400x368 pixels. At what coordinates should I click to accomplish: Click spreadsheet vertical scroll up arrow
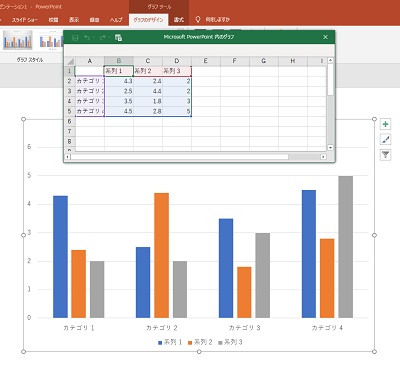(x=330, y=60)
